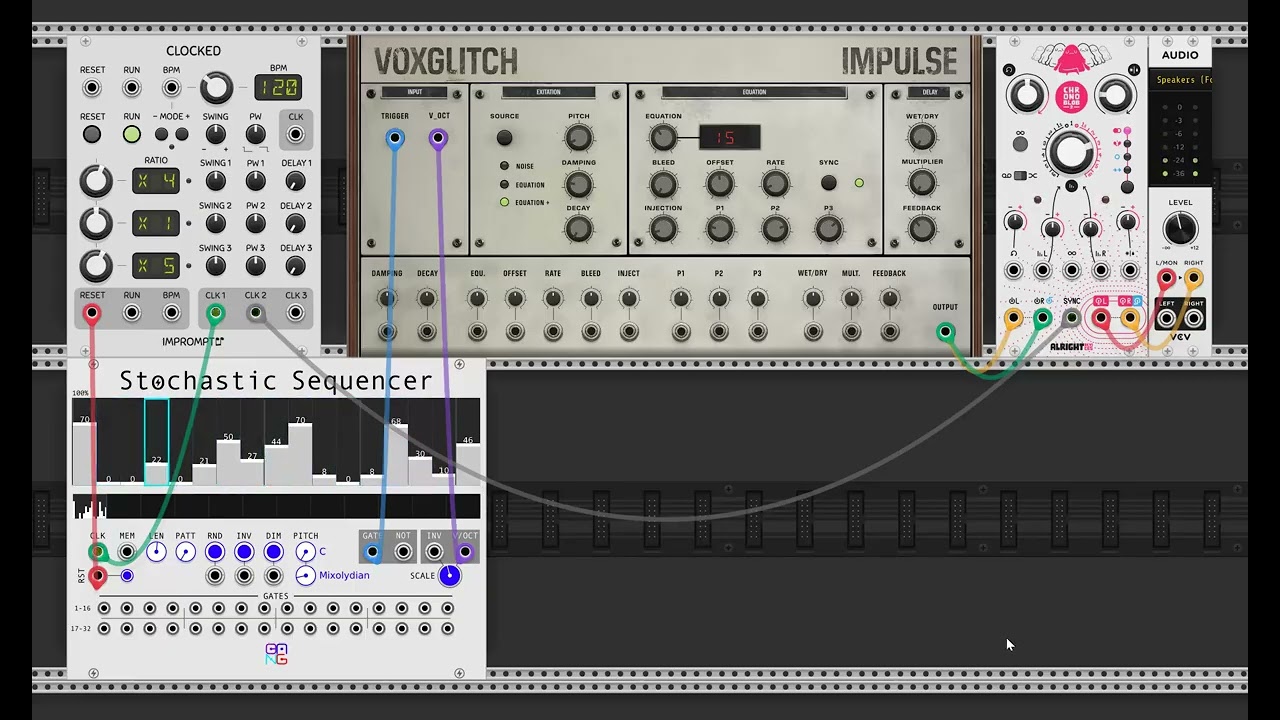The width and height of the screenshot is (1280, 720).
Task: Click the X 4 ratio display on Clocked
Action: click(157, 181)
